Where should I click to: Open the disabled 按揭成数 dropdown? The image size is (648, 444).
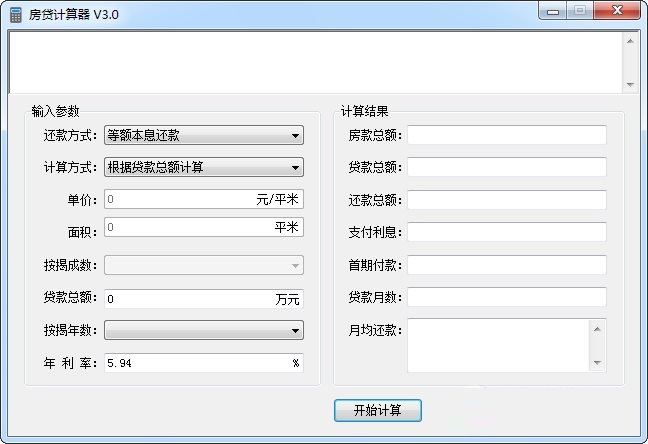pos(204,265)
